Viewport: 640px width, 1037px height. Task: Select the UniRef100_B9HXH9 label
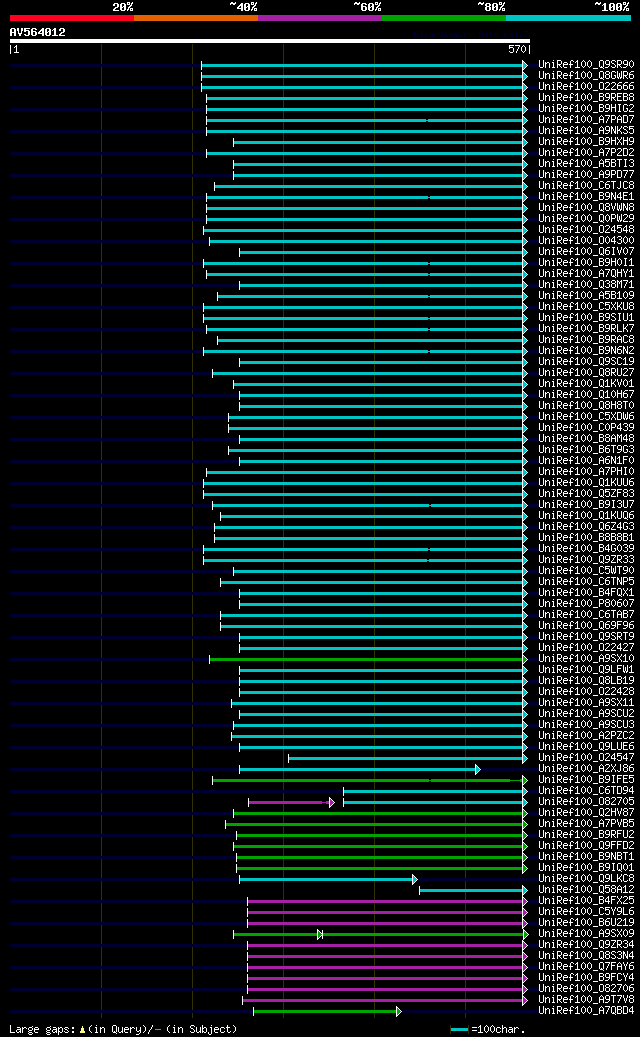tap(586, 142)
